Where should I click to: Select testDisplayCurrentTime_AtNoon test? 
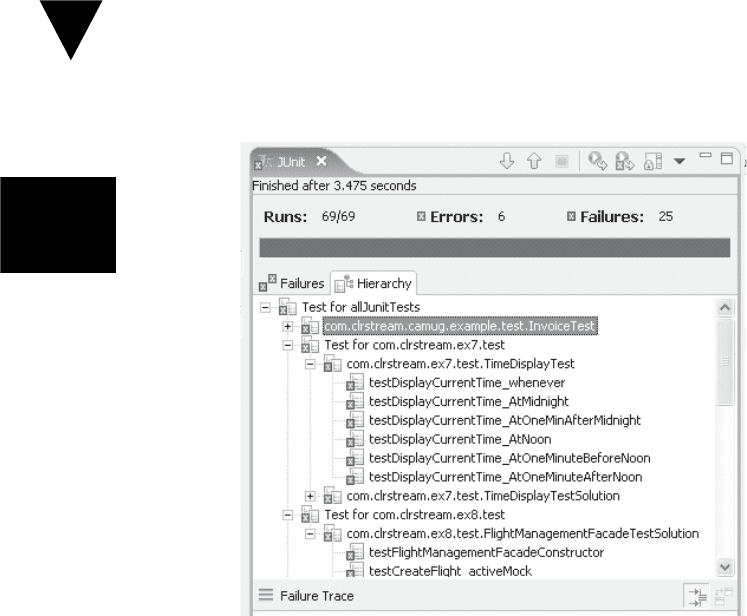click(x=460, y=439)
